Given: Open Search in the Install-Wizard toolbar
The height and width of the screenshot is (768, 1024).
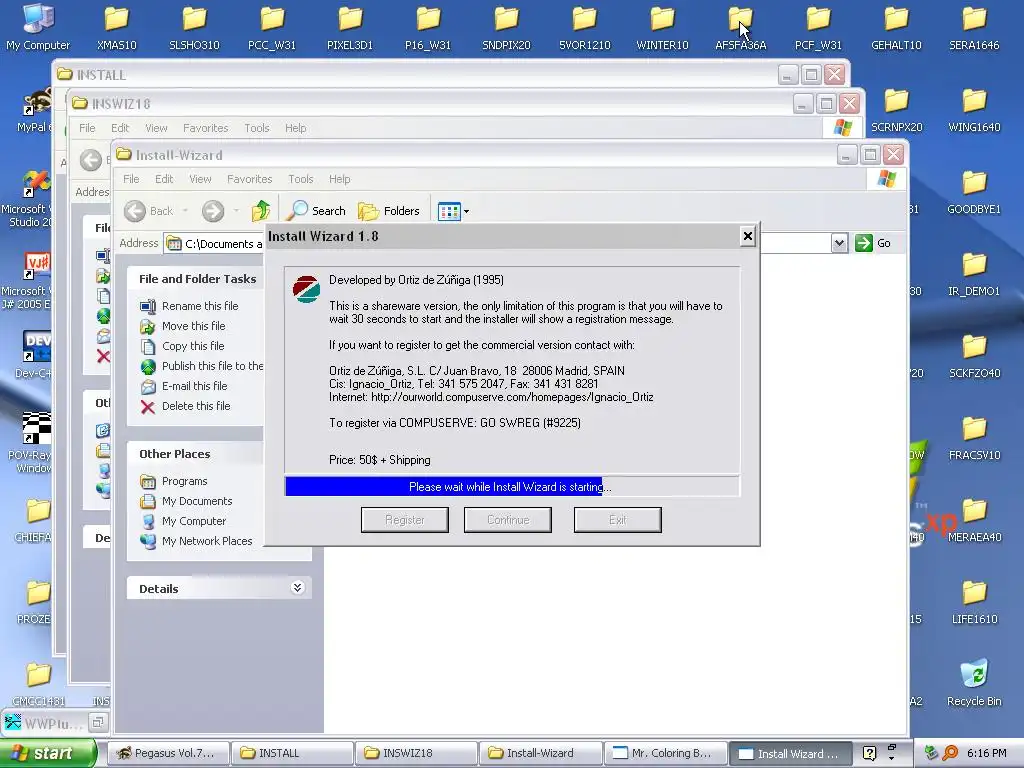Looking at the screenshot, I should pyautogui.click(x=317, y=211).
